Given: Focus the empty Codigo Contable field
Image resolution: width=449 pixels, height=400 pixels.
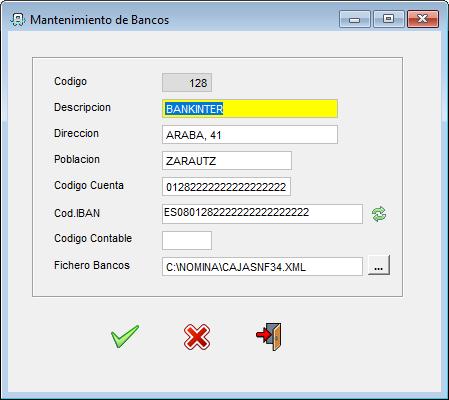Looking at the screenshot, I should [187, 240].
